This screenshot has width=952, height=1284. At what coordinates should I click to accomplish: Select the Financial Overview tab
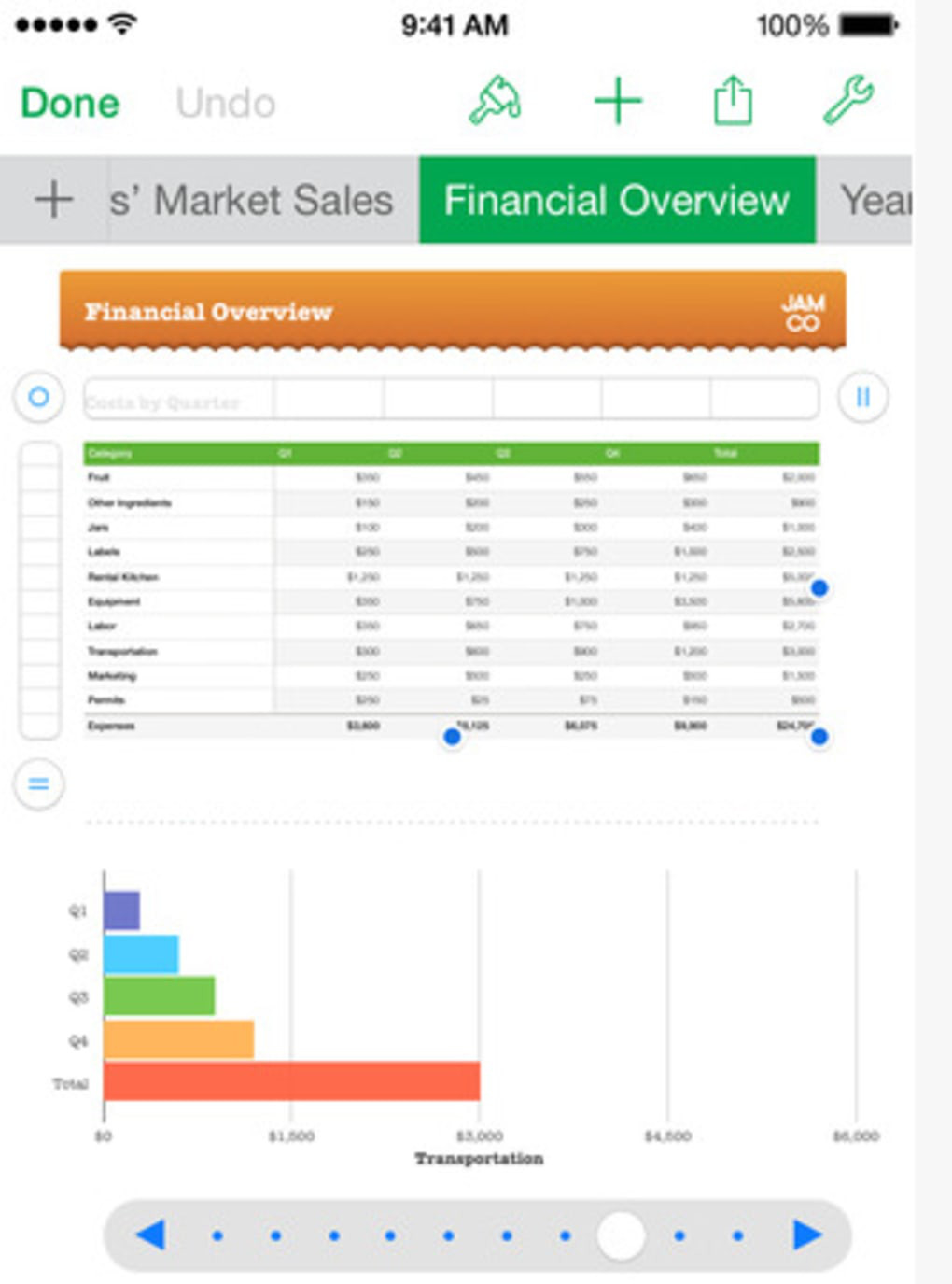tap(617, 200)
